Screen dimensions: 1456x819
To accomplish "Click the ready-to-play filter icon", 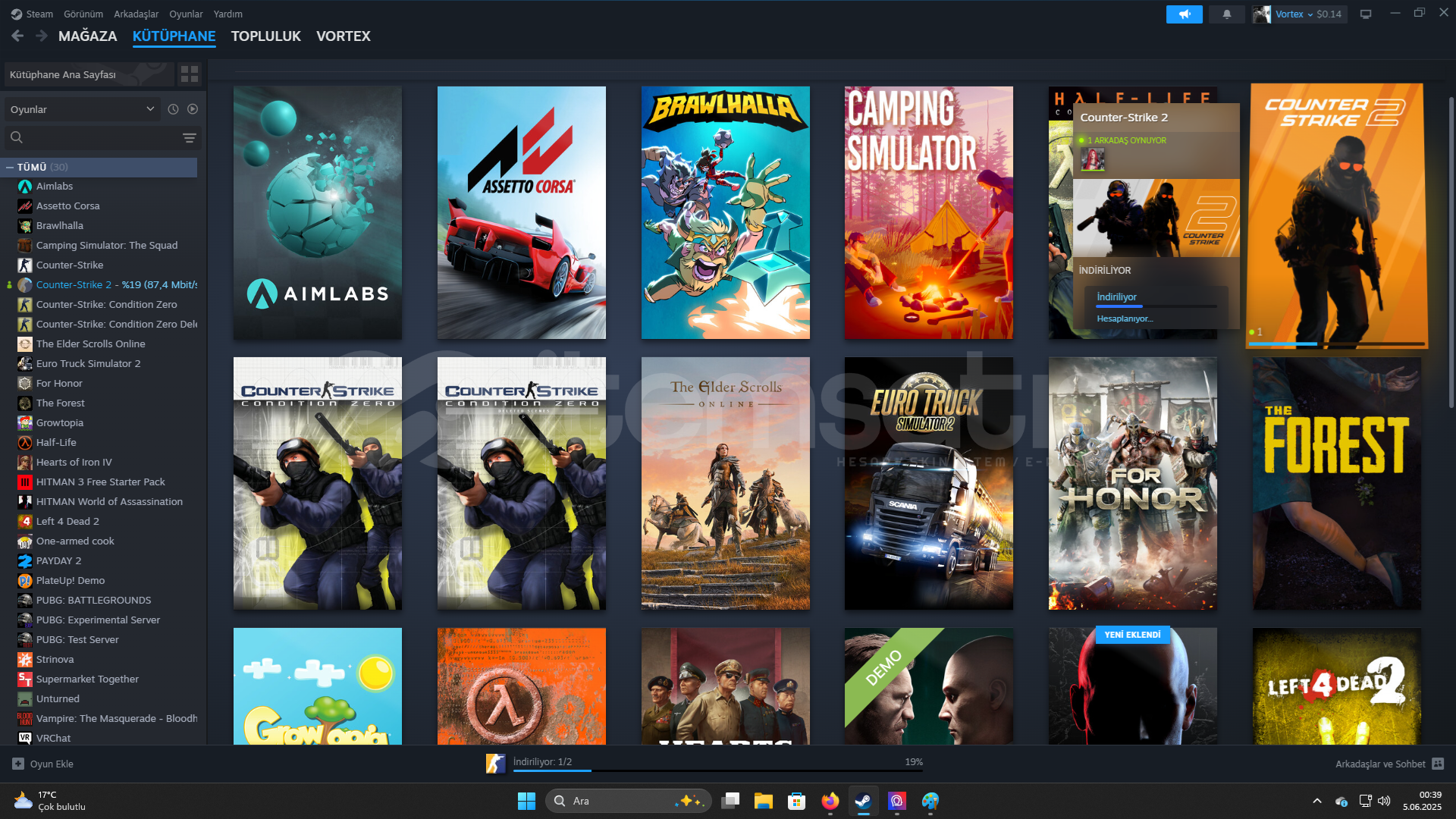I will tap(193, 109).
